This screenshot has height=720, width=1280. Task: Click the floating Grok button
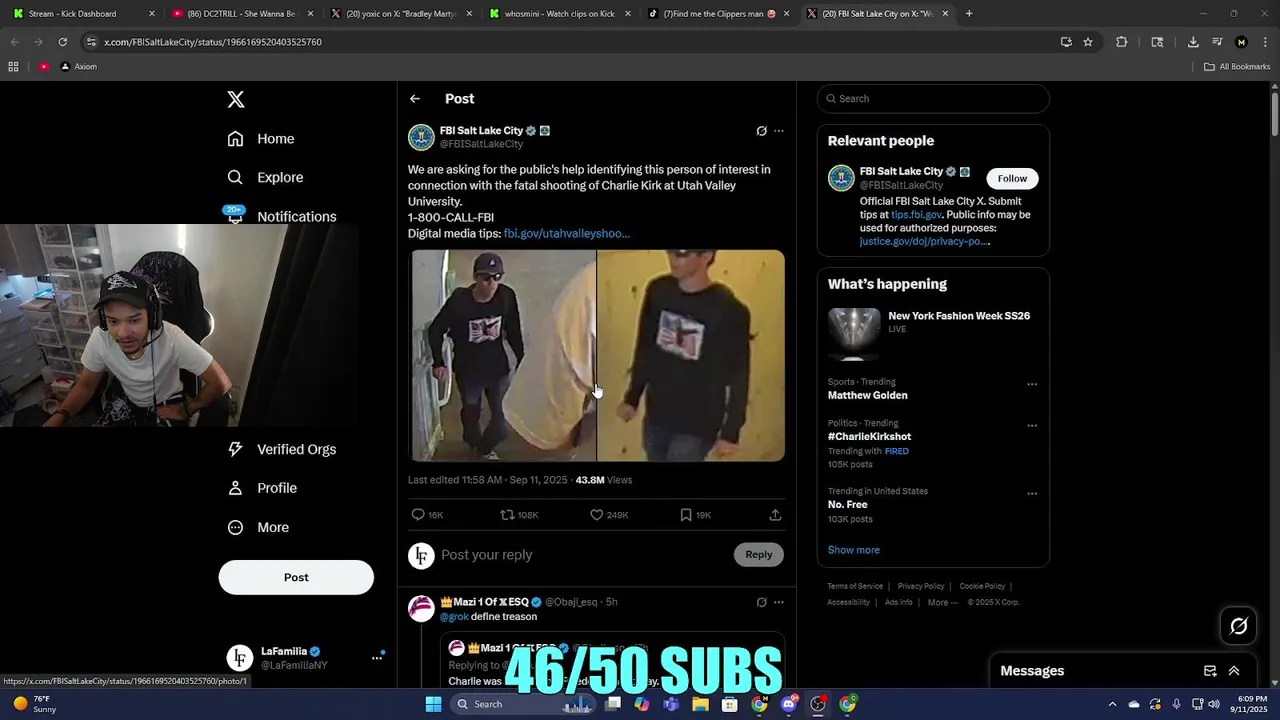point(1239,626)
